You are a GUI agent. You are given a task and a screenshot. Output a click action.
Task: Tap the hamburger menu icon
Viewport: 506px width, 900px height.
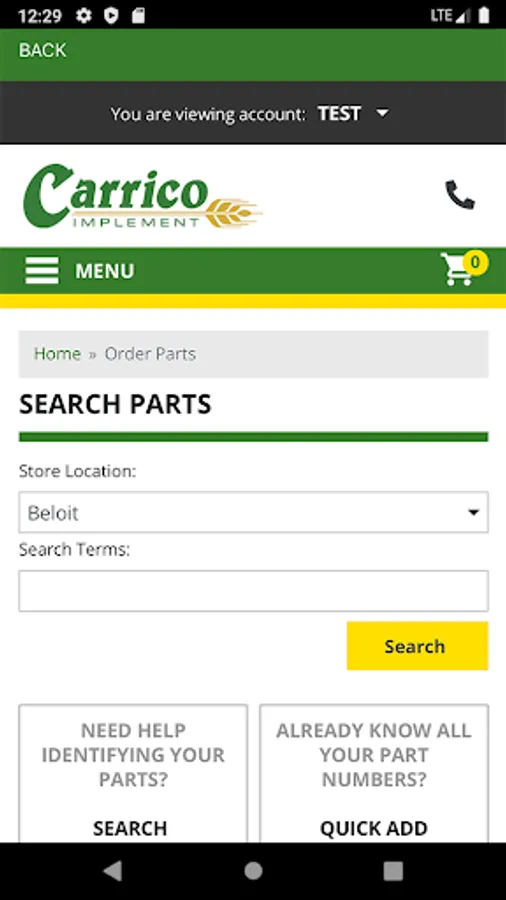42,270
